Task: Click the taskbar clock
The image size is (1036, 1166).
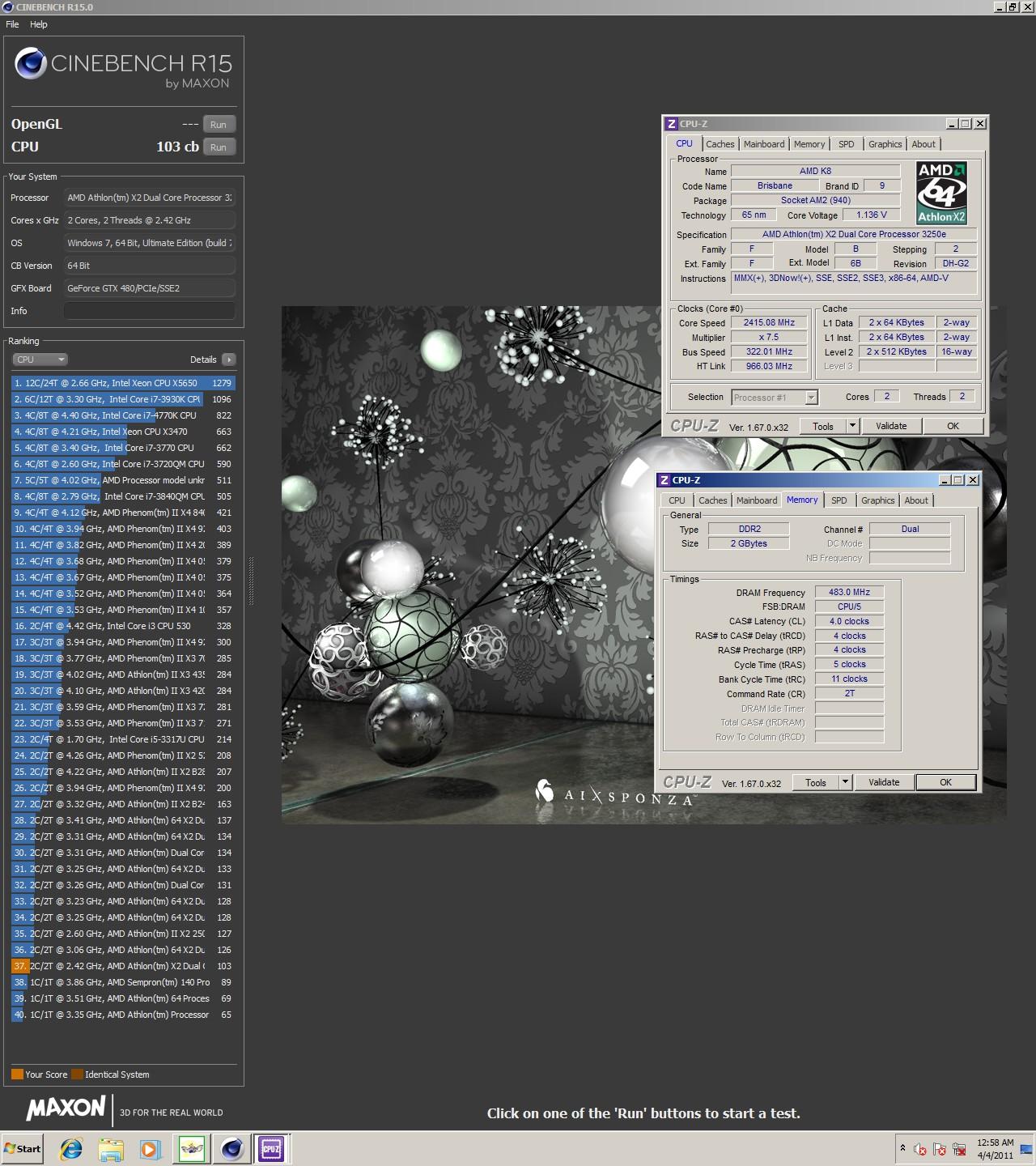Action: (995, 1149)
